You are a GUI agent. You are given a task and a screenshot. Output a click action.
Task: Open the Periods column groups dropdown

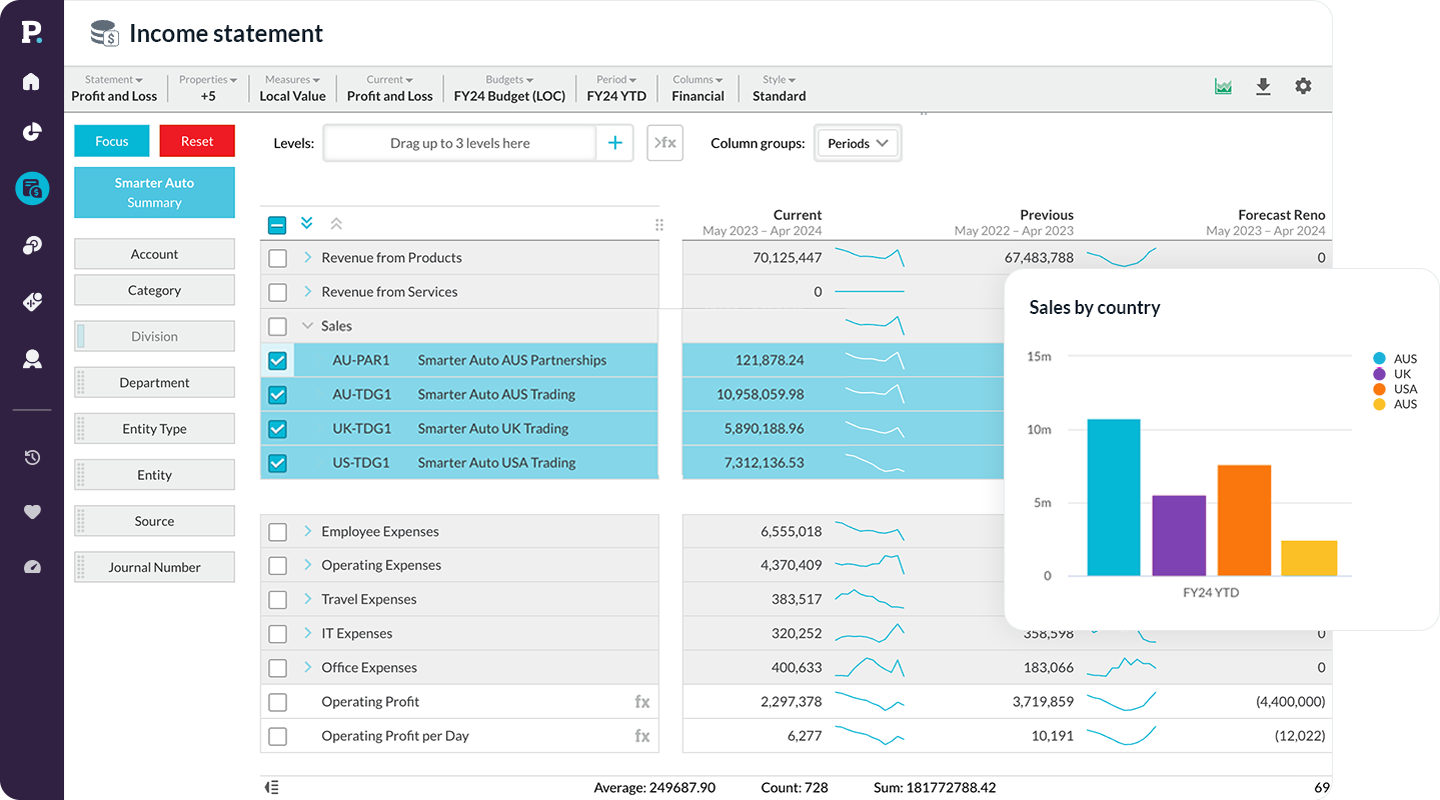857,143
